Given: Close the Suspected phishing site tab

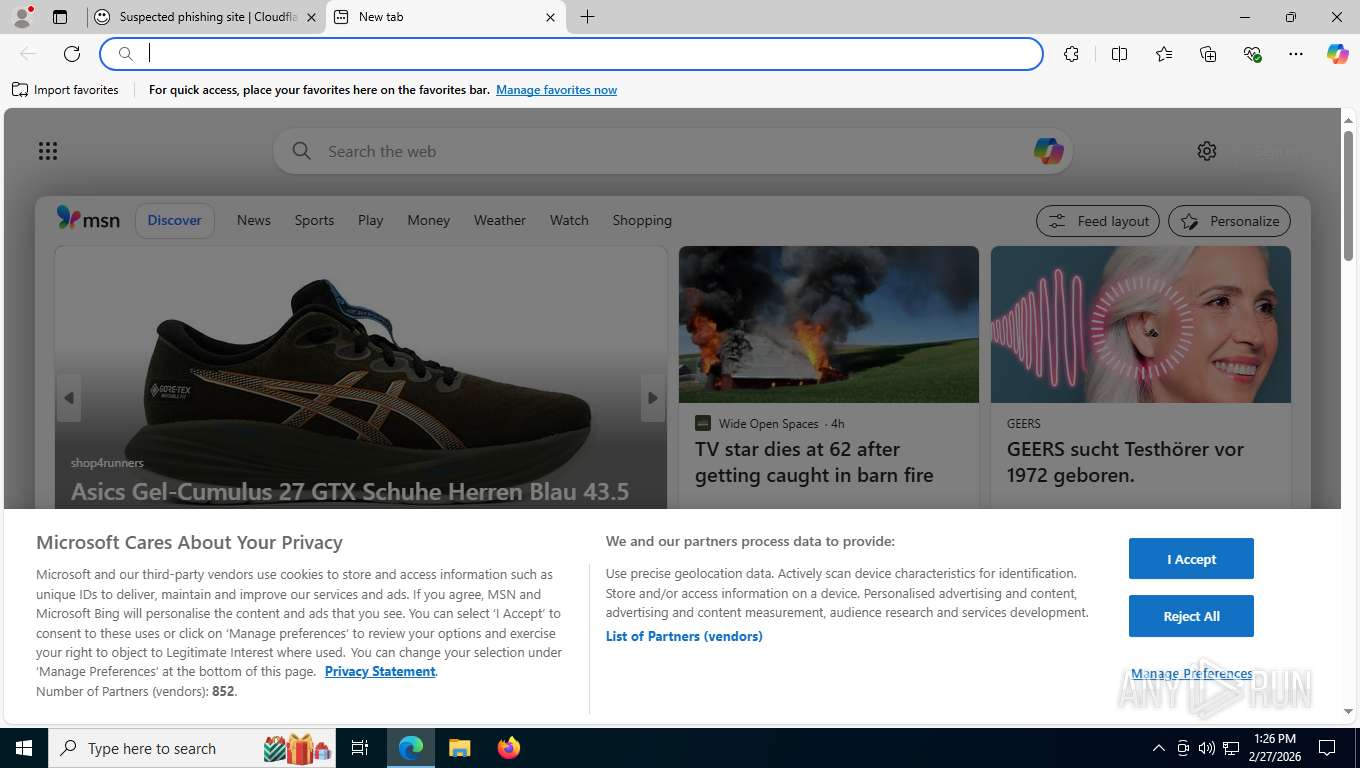Looking at the screenshot, I should 311,17.
